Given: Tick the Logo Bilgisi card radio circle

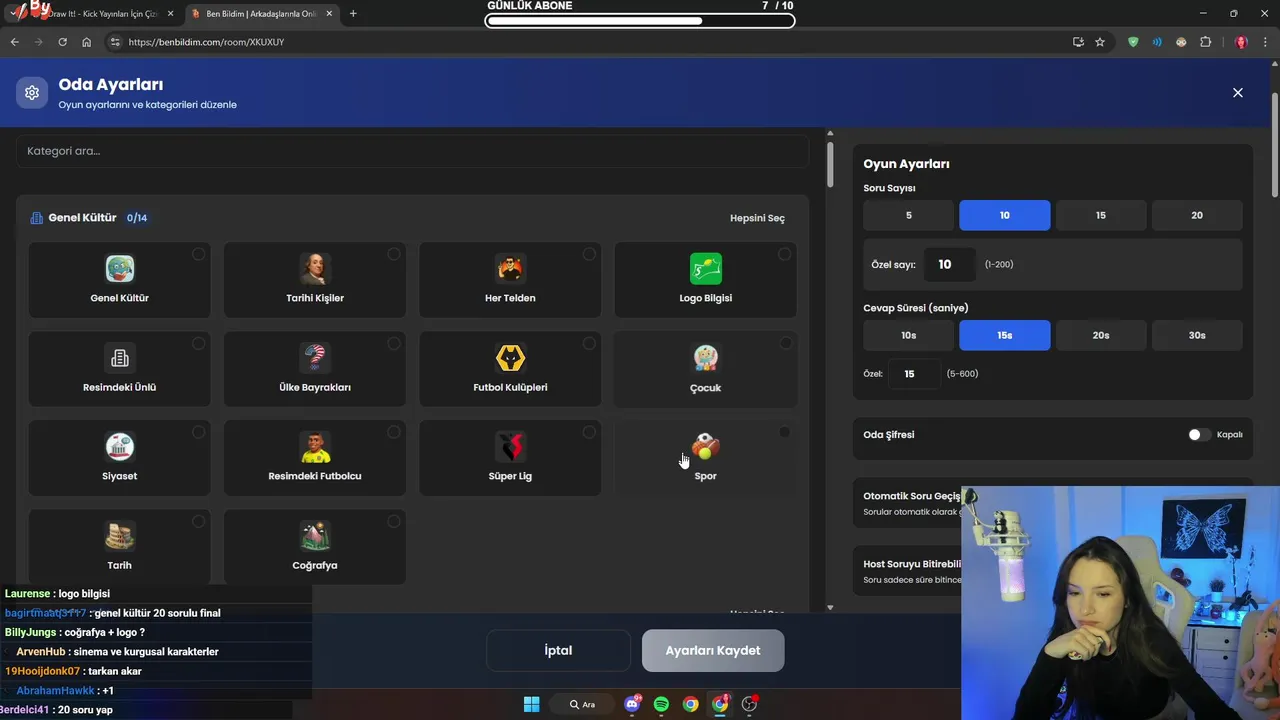Looking at the screenshot, I should 784,254.
